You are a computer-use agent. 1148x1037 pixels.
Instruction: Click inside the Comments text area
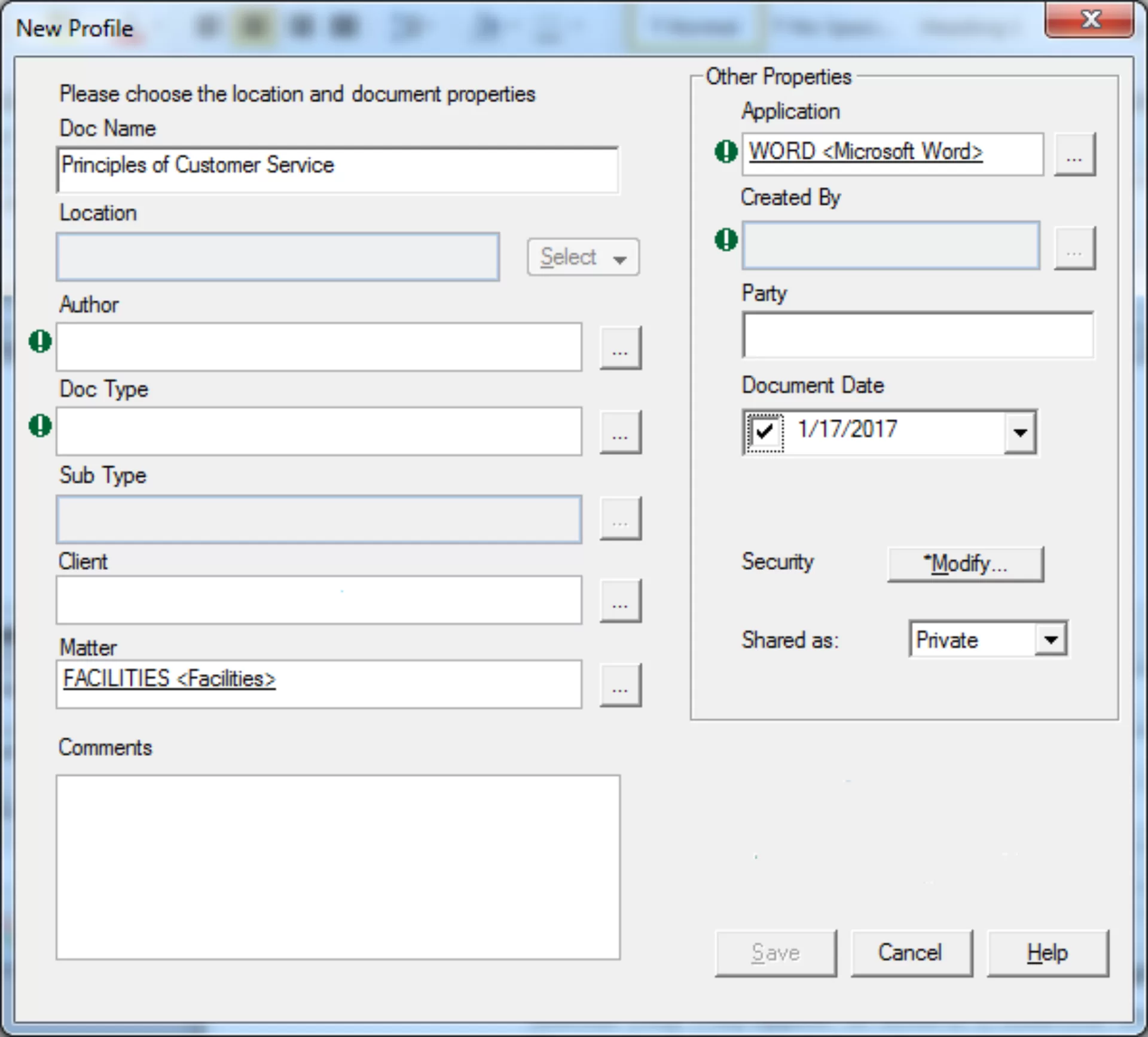pyautogui.click(x=338, y=867)
